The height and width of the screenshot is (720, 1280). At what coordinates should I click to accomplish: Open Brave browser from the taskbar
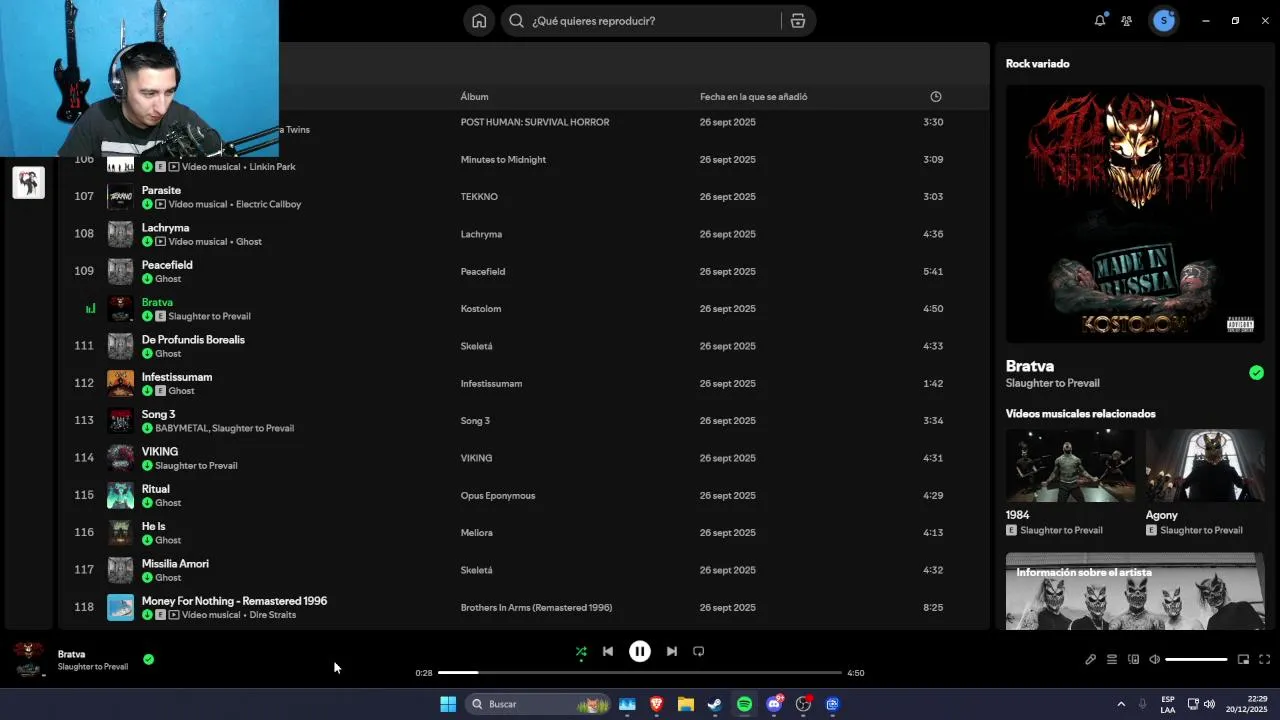(657, 704)
